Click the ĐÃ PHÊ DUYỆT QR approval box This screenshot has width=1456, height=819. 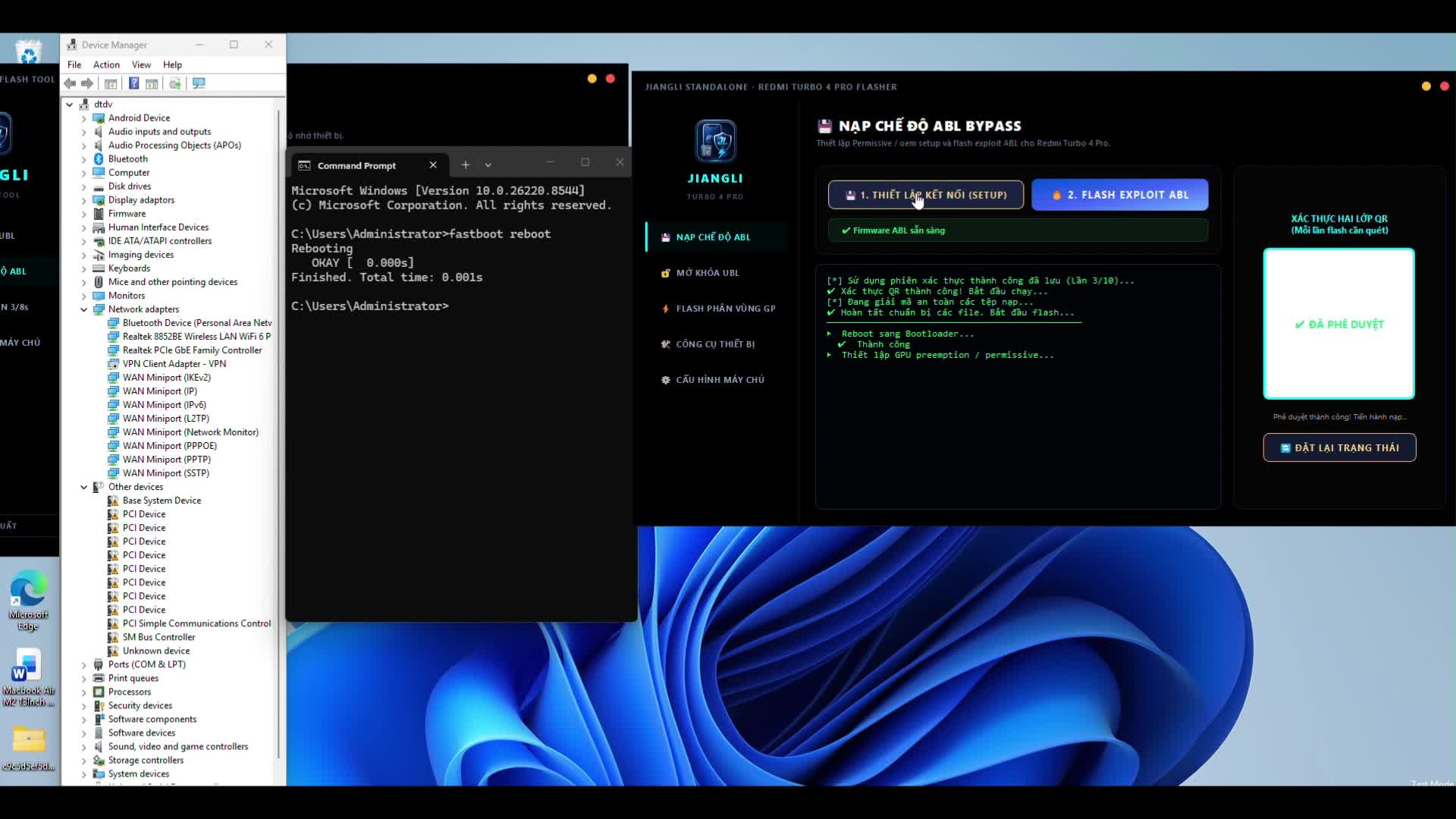(x=1339, y=324)
